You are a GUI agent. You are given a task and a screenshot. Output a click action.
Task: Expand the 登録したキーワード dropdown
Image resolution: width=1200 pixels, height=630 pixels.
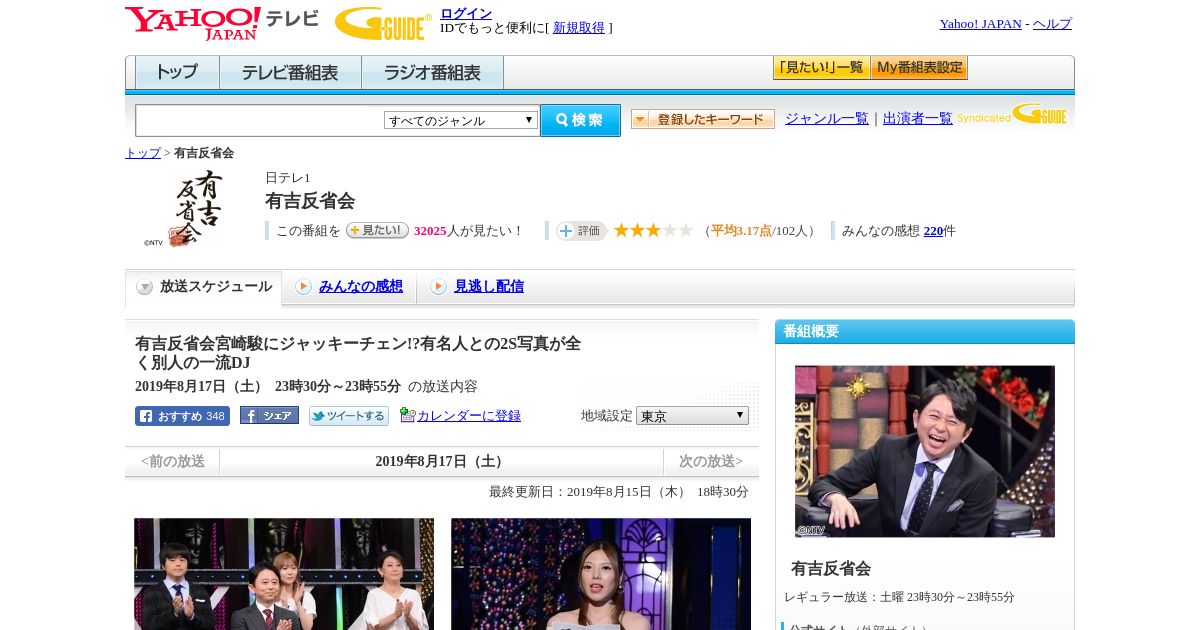703,119
